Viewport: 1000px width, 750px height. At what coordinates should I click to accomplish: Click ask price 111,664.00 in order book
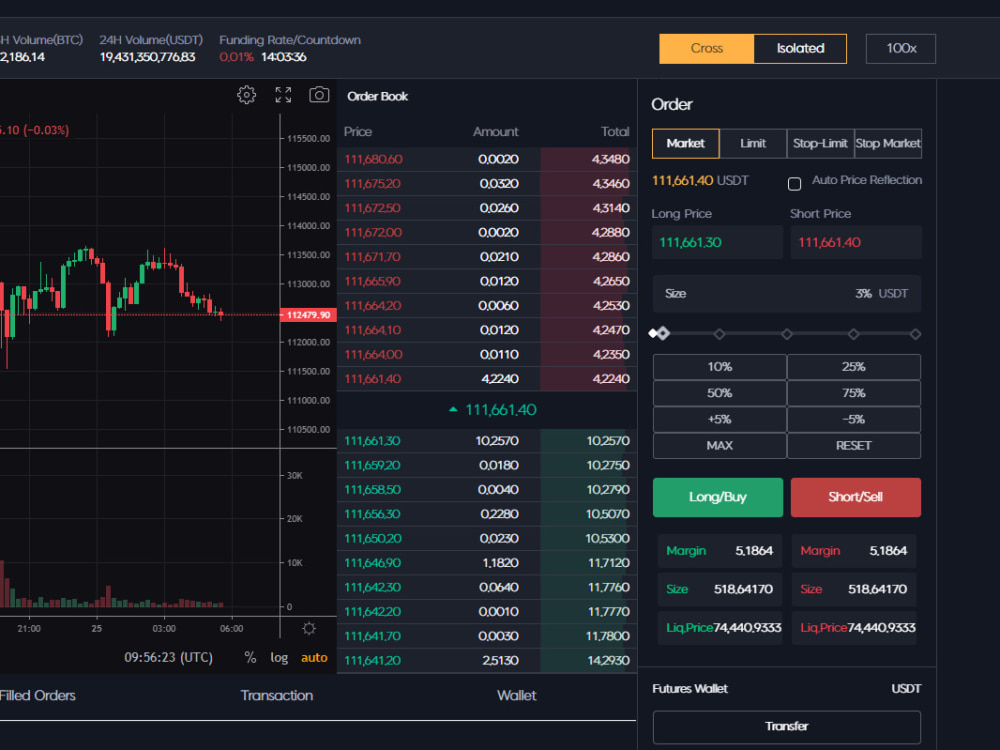pyautogui.click(x=373, y=355)
